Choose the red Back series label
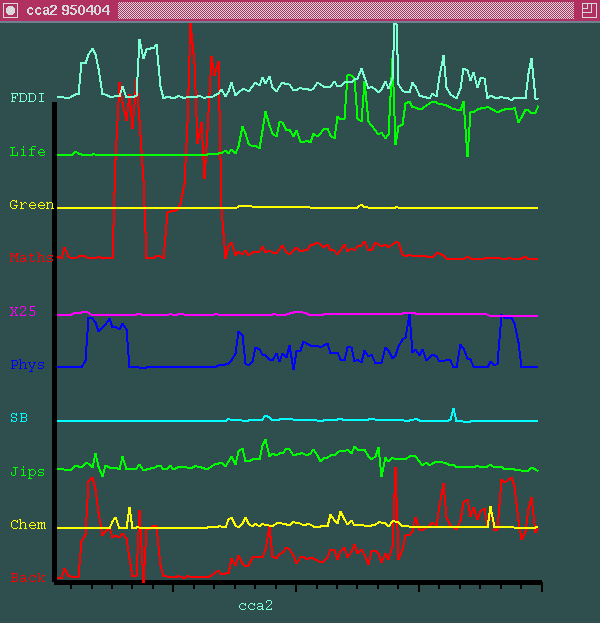Viewport: 600px width, 623px height. coord(27,578)
